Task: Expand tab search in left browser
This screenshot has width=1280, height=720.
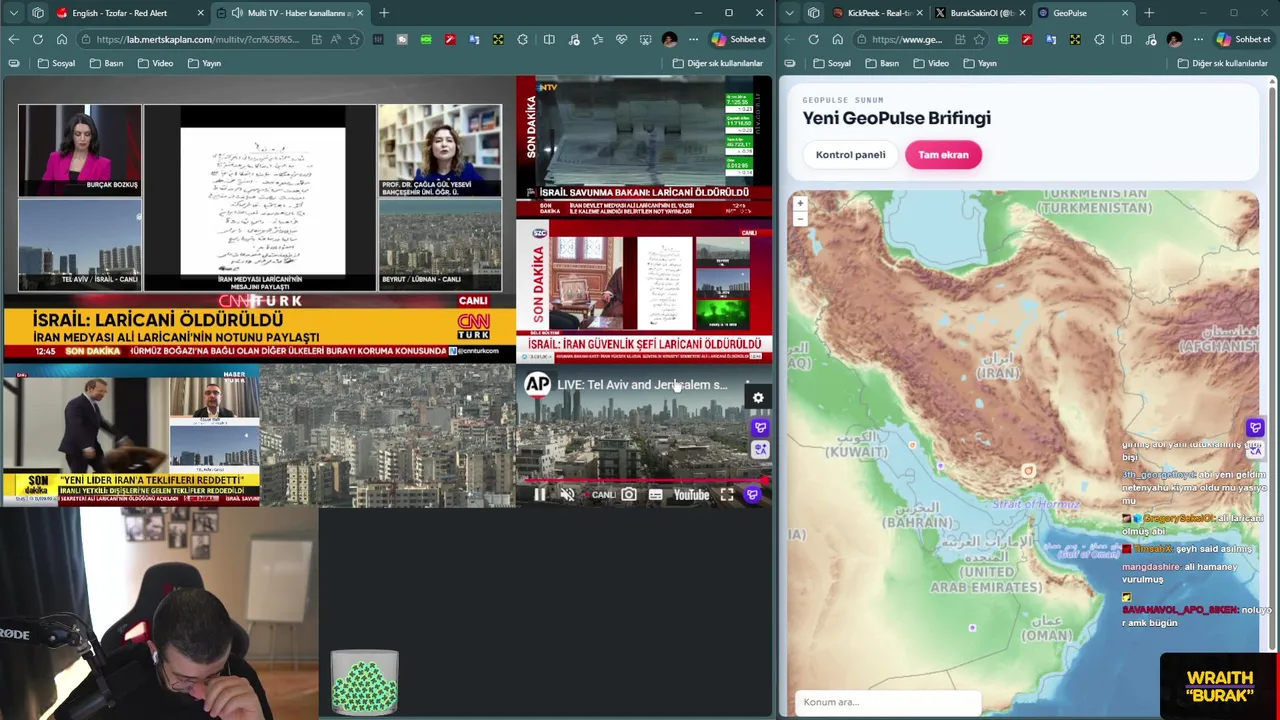Action: (x=13, y=13)
